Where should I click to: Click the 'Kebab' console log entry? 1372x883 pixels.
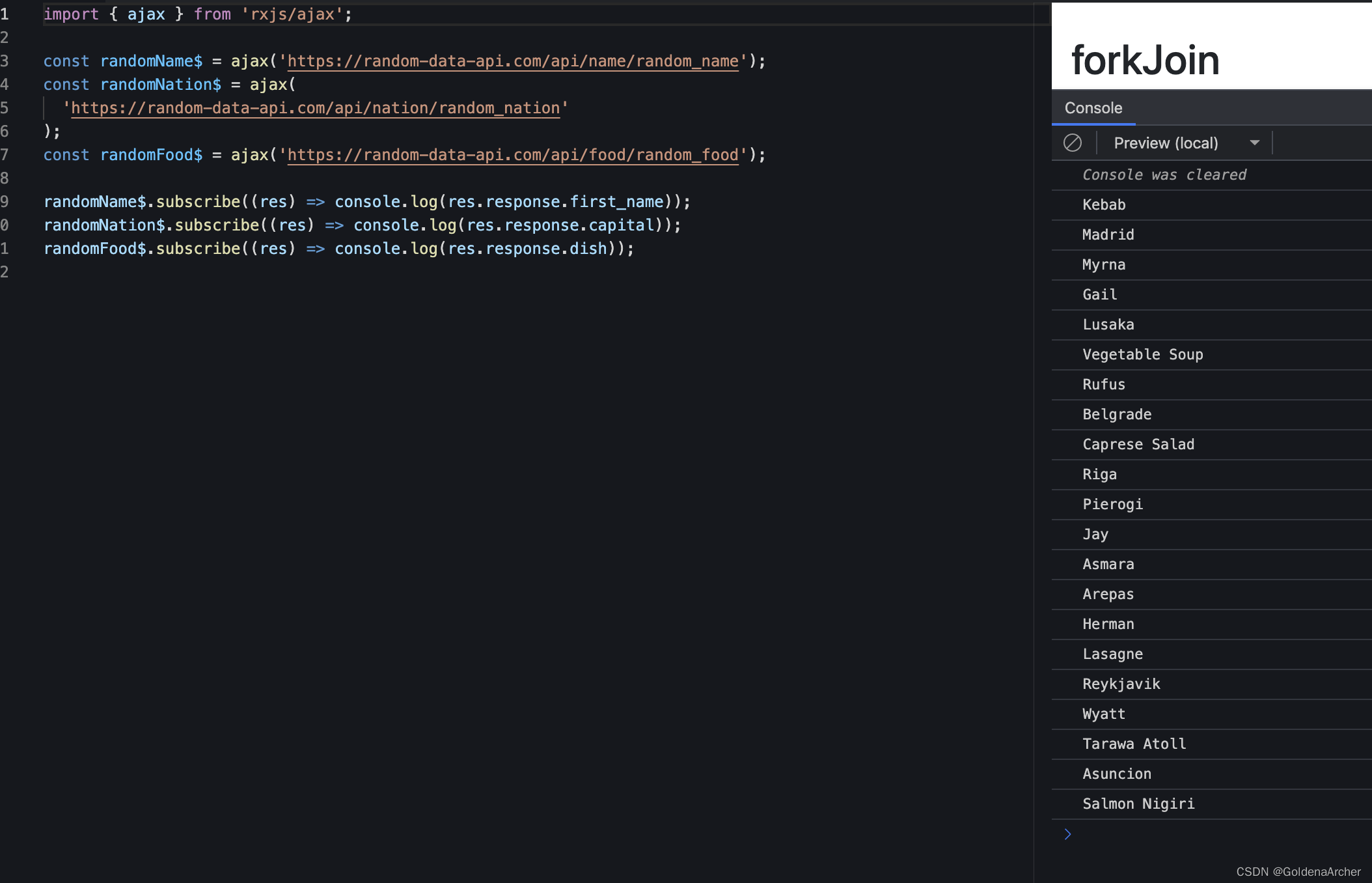point(1104,204)
